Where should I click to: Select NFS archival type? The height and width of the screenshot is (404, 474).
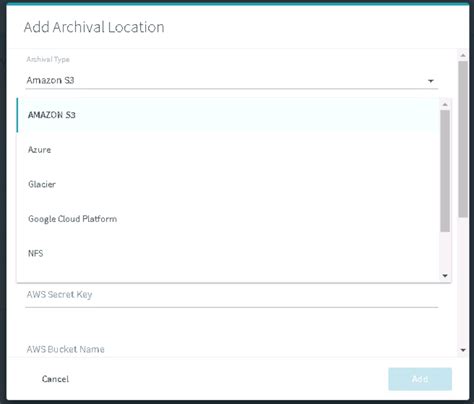coord(228,253)
